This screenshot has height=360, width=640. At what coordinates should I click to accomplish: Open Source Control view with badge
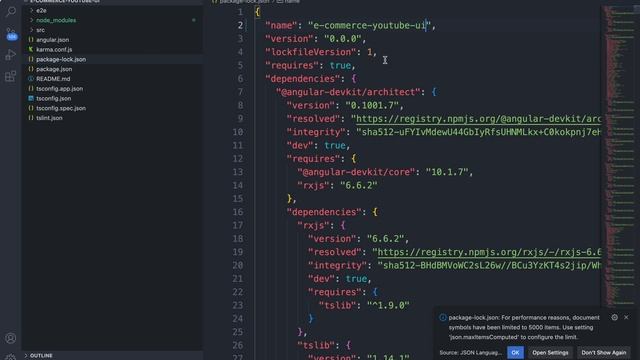[x=11, y=33]
